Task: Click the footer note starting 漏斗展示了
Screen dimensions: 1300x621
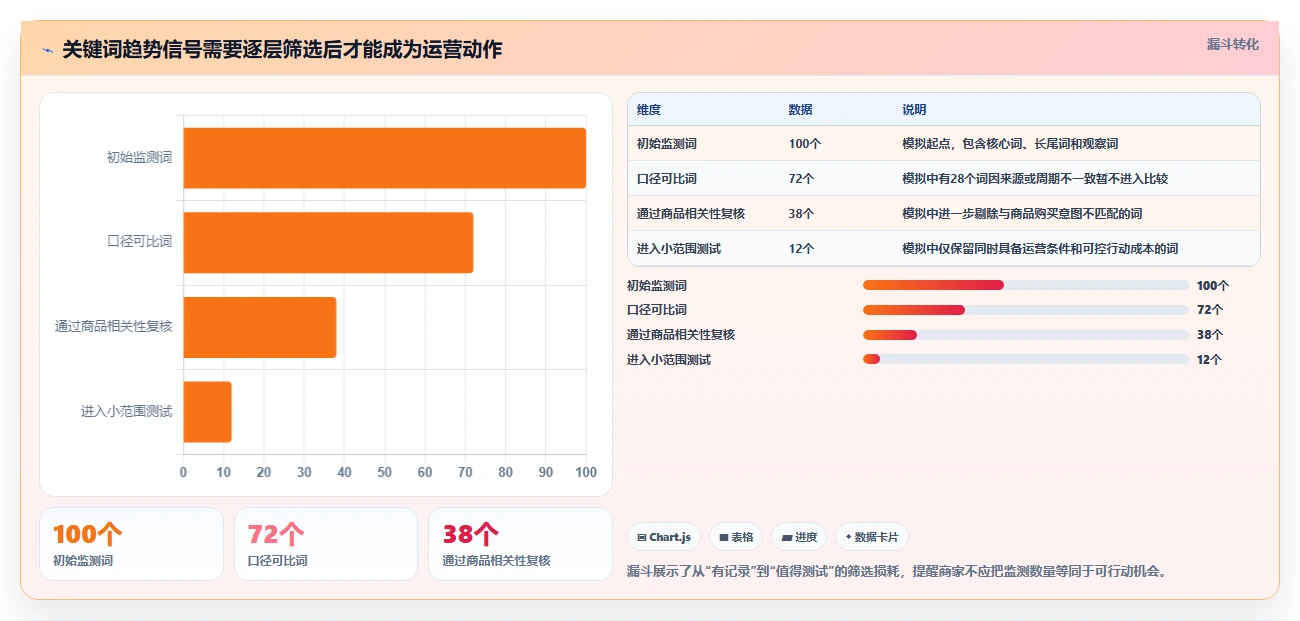Action: (897, 572)
